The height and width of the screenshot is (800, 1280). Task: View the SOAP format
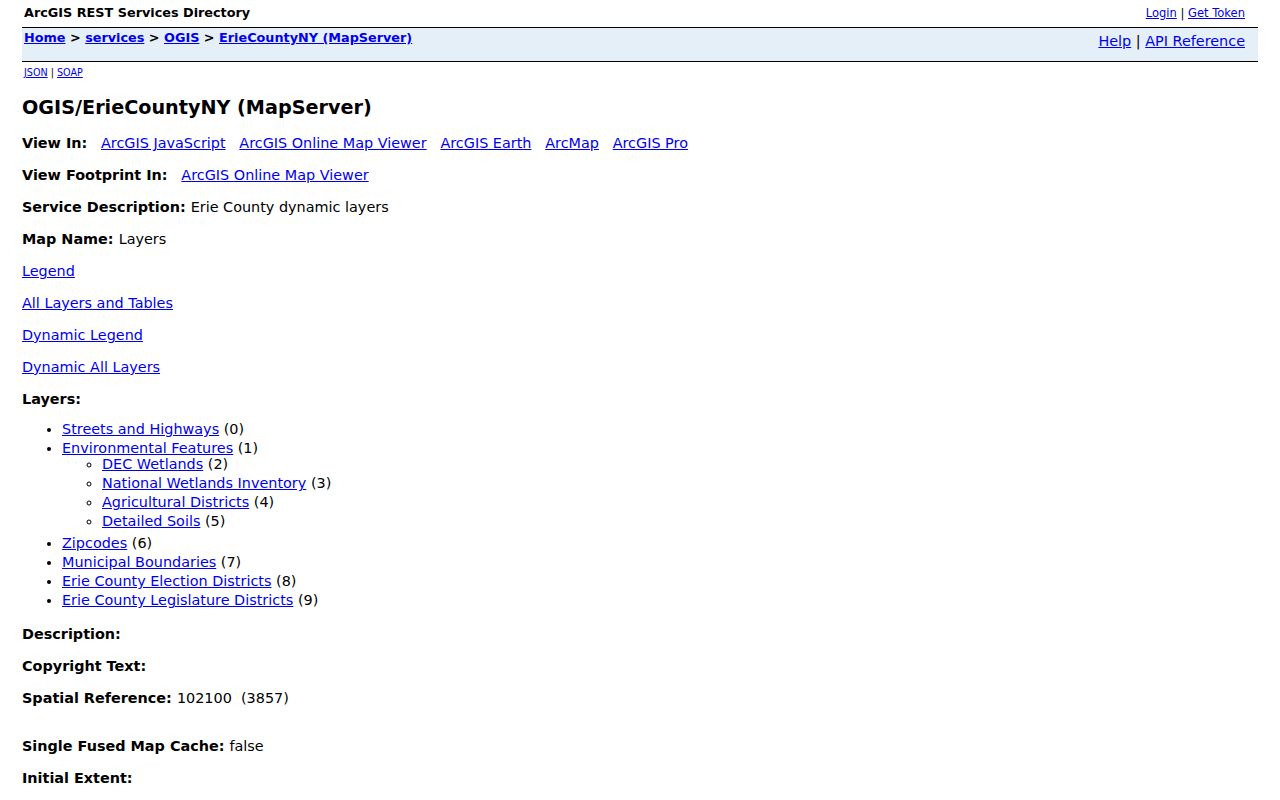click(x=70, y=72)
